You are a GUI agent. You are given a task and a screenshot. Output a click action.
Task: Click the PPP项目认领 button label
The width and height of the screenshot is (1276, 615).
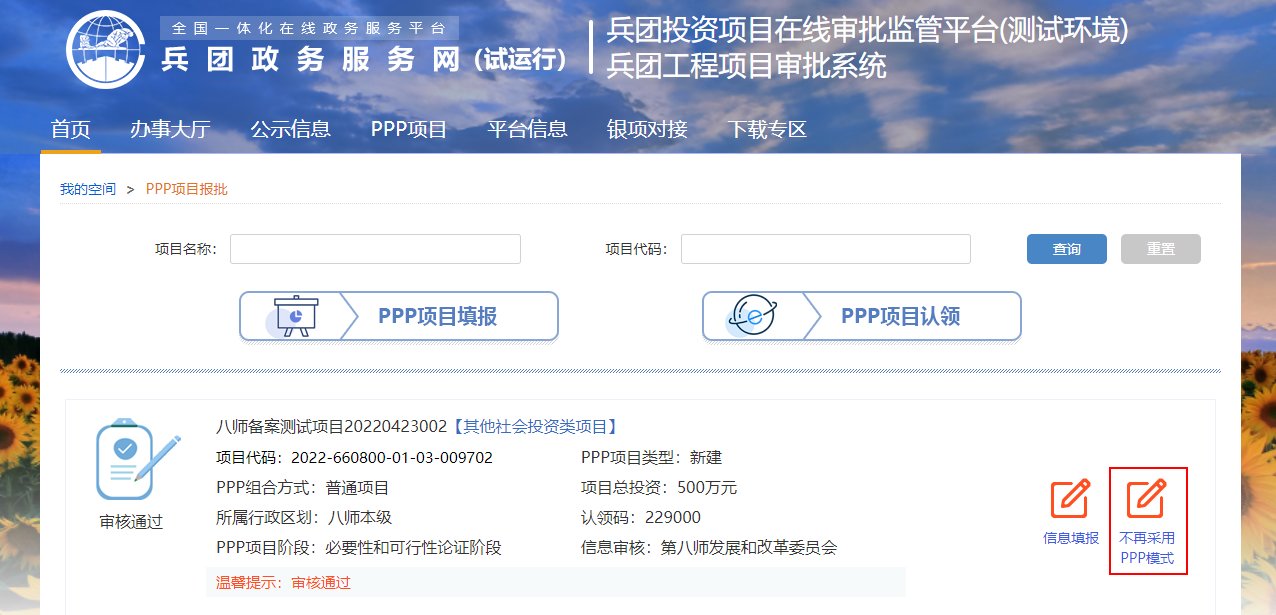pos(900,316)
